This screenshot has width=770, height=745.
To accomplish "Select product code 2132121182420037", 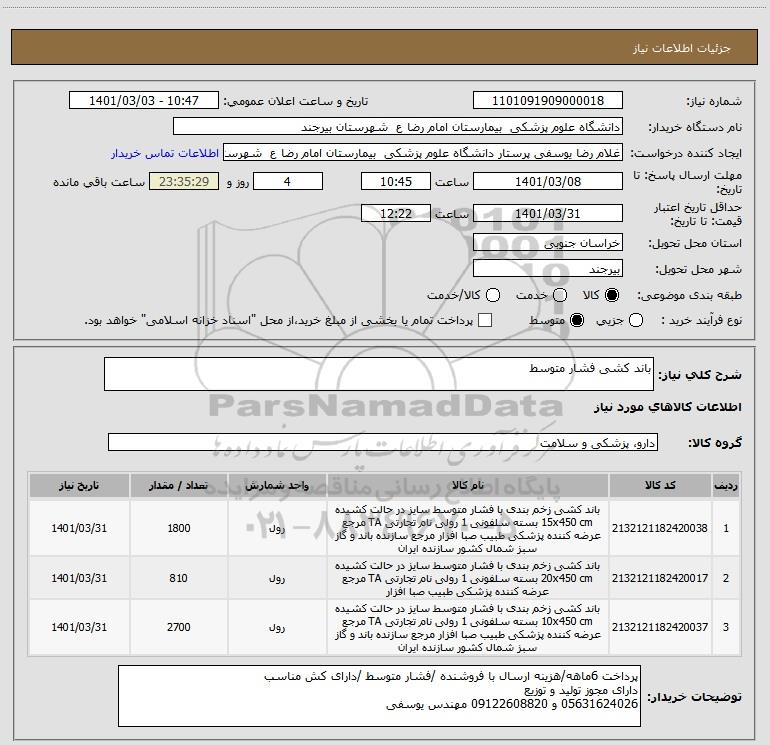I will click(x=660, y=627).
